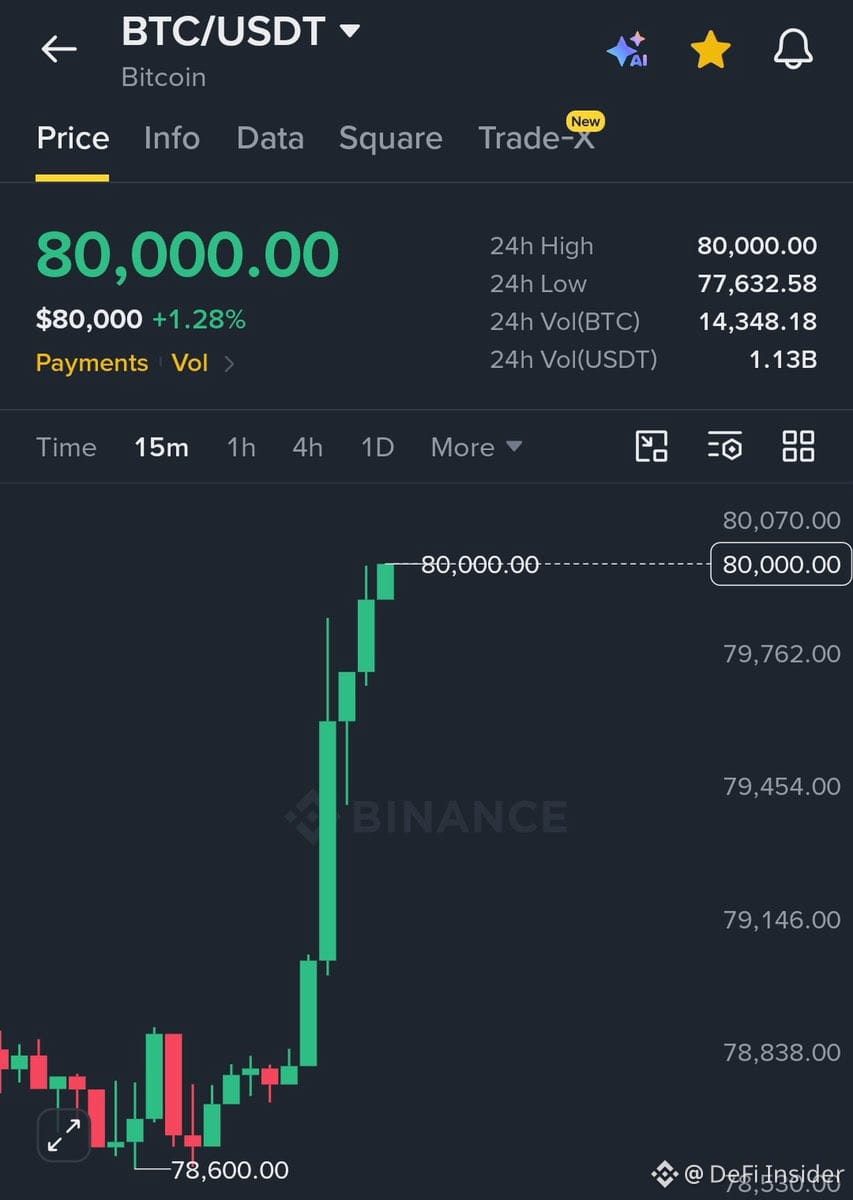853x1200 pixels.
Task: Open price alert bell icon
Action: click(793, 49)
